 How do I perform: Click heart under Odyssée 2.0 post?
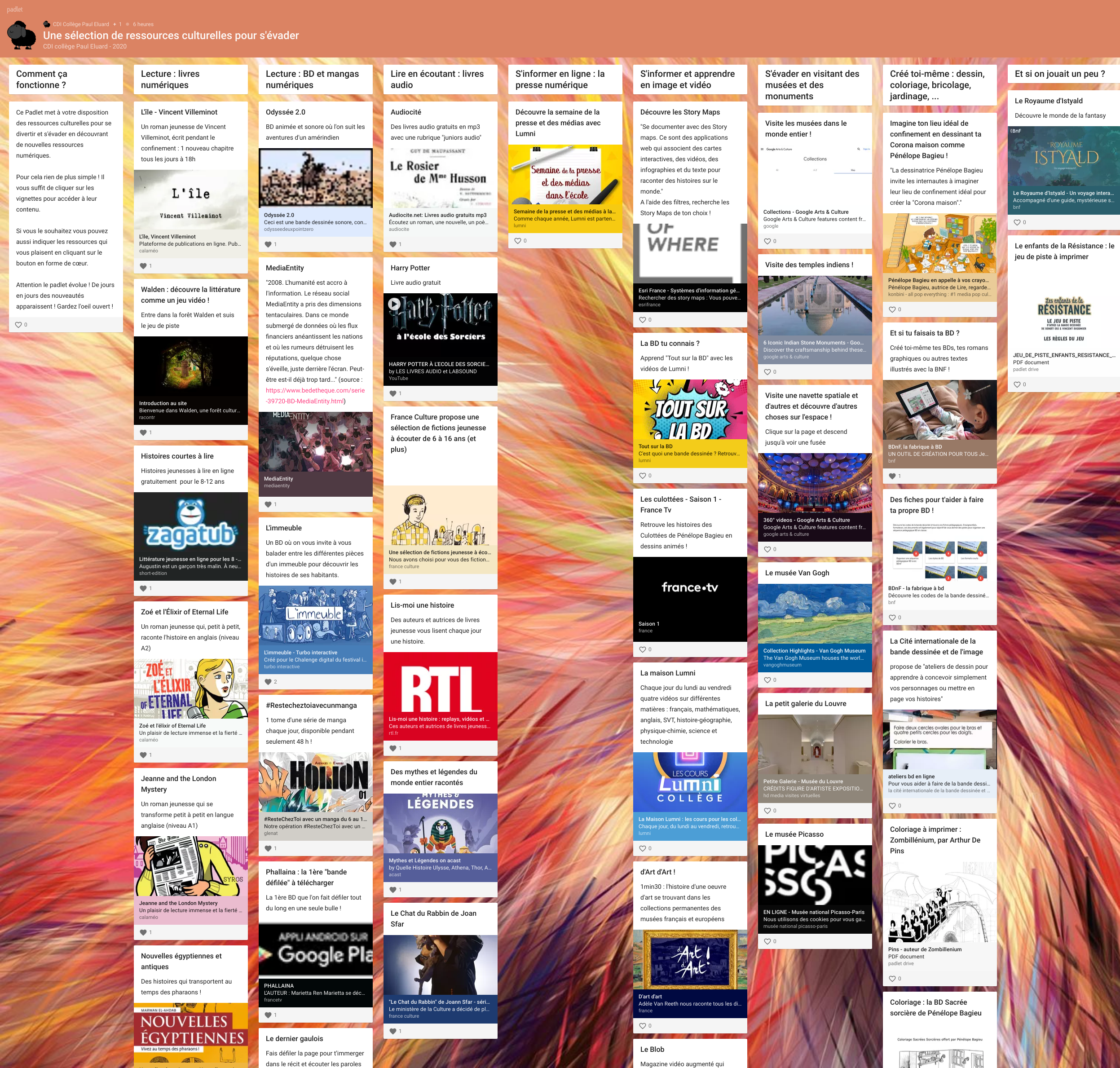pos(268,244)
